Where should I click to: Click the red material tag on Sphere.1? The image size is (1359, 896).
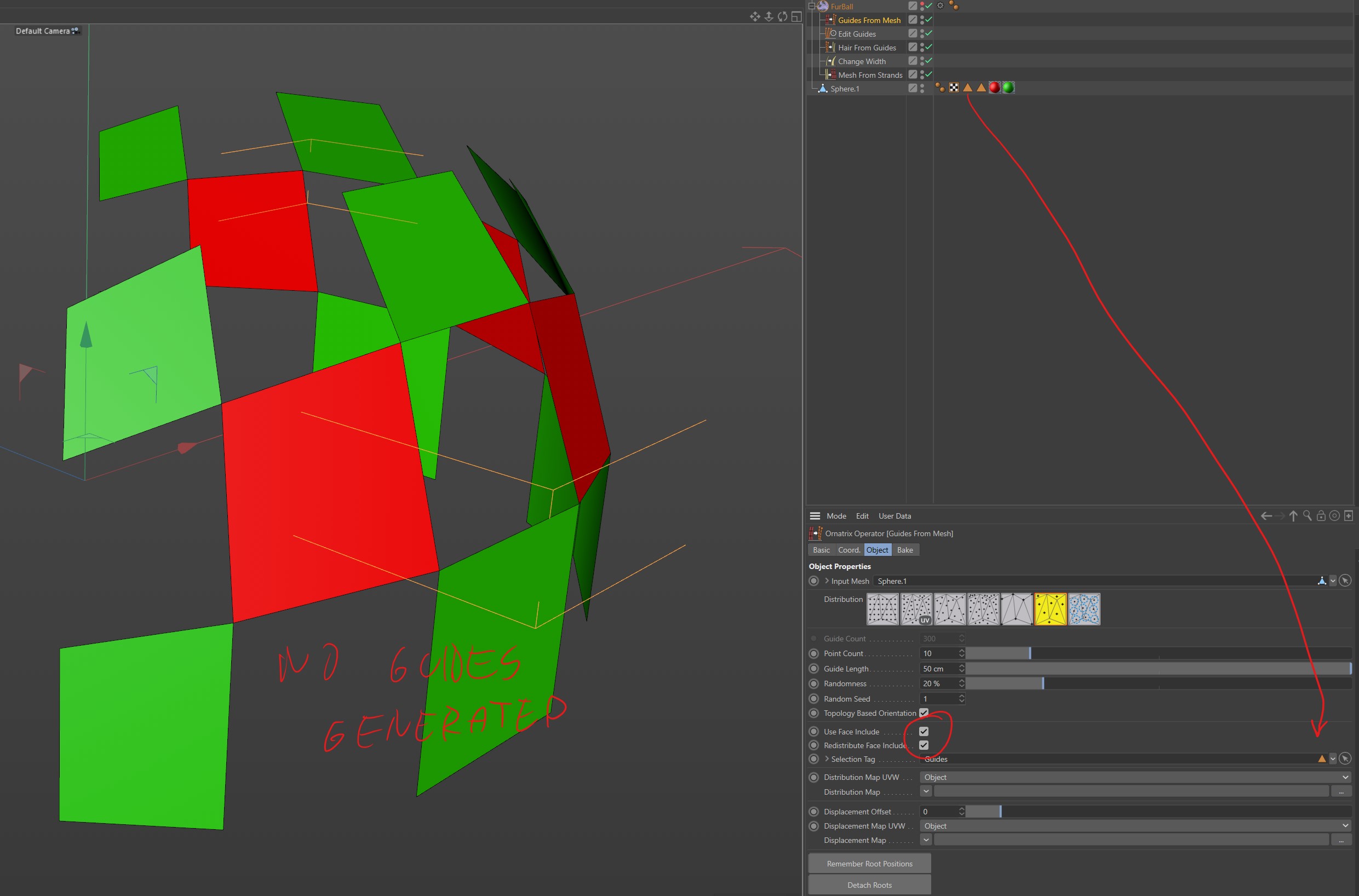994,88
